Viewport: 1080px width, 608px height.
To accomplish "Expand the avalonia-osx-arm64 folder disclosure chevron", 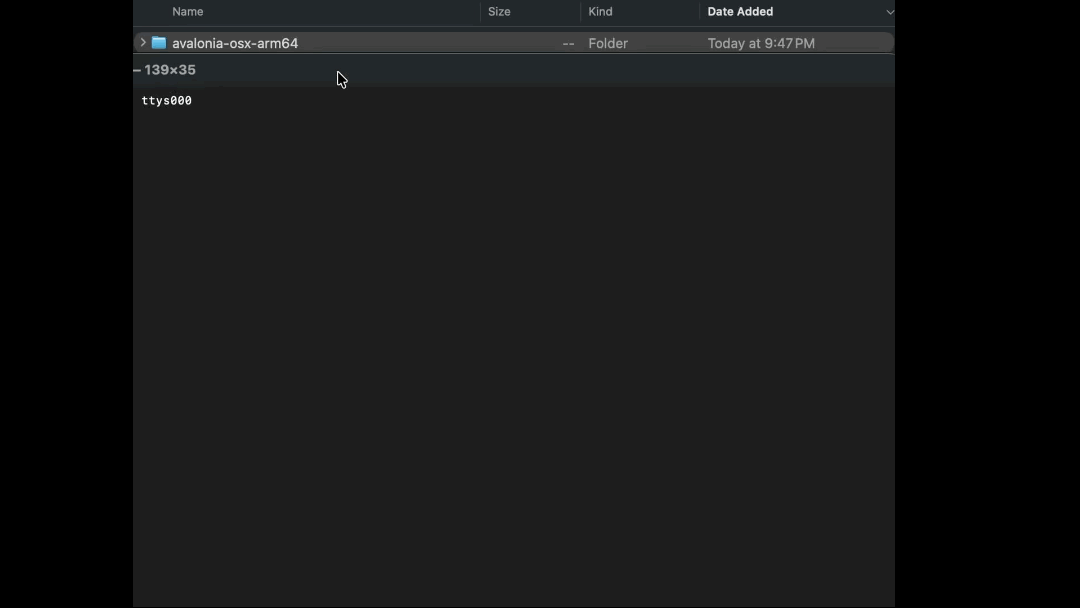I will [x=143, y=43].
